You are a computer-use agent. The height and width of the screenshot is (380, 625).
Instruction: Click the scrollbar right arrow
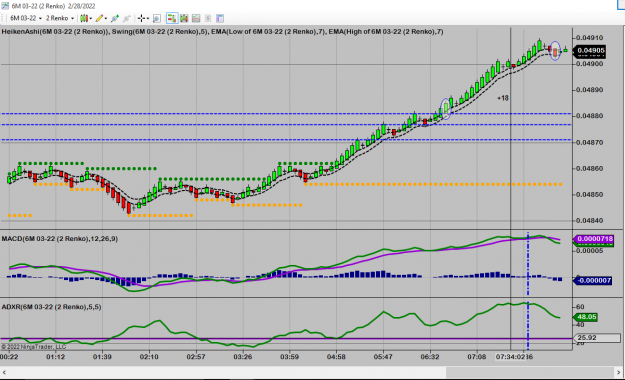click(x=619, y=373)
